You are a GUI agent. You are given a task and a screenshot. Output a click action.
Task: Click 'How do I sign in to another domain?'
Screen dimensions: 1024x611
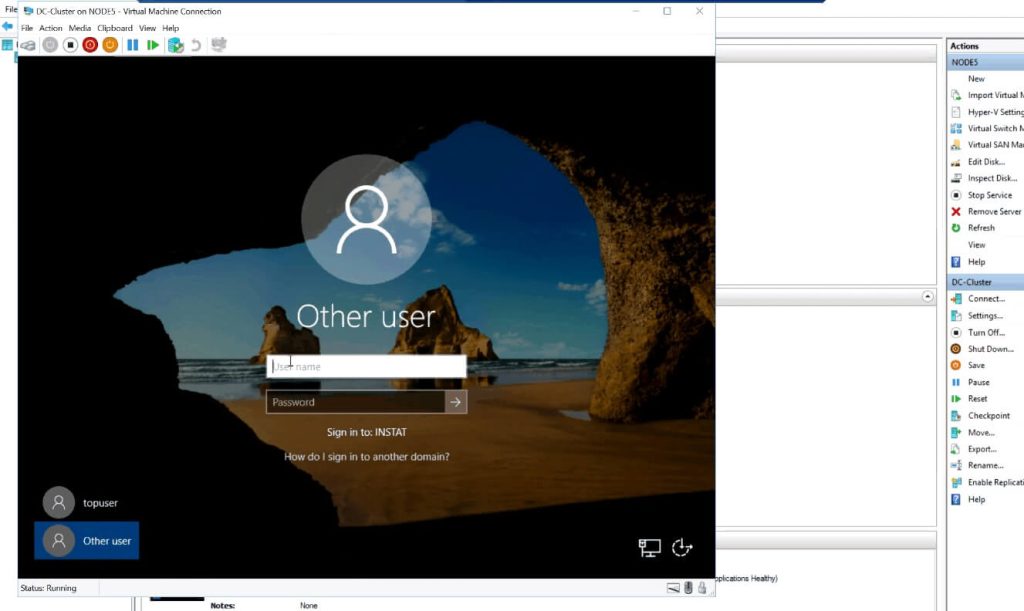pyautogui.click(x=366, y=457)
